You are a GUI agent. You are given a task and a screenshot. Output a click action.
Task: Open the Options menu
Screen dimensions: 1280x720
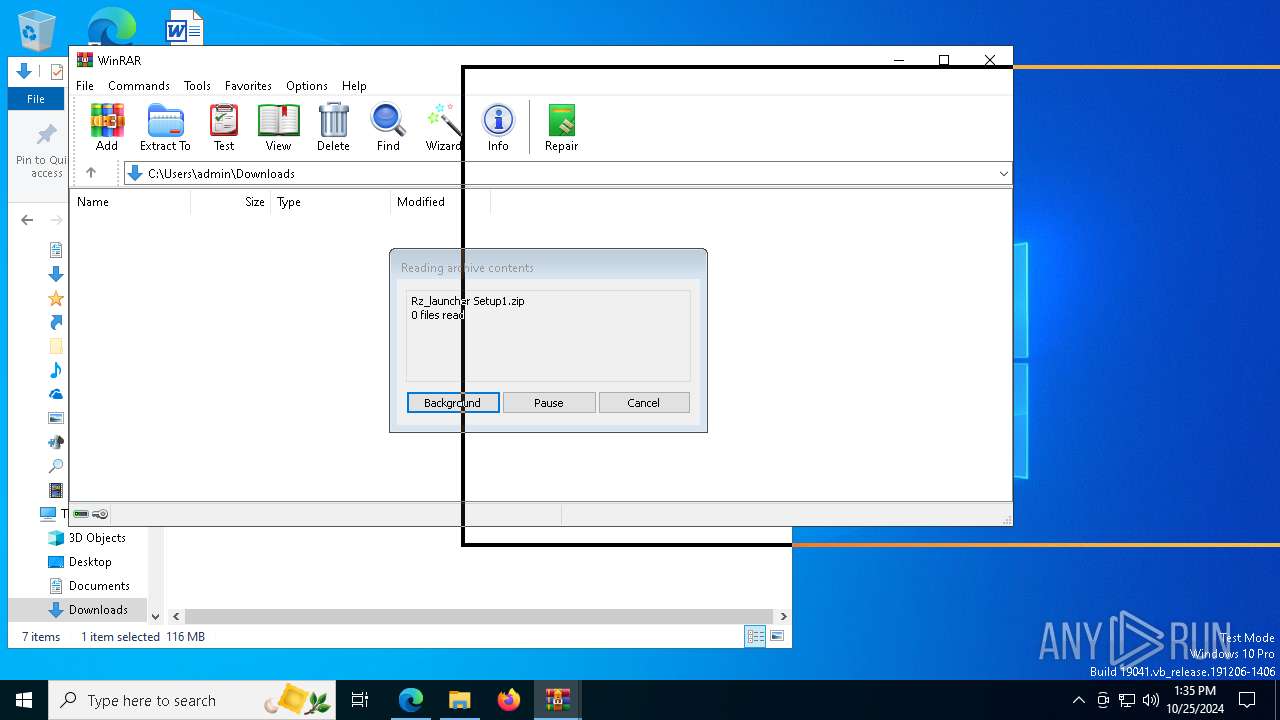pyautogui.click(x=307, y=86)
